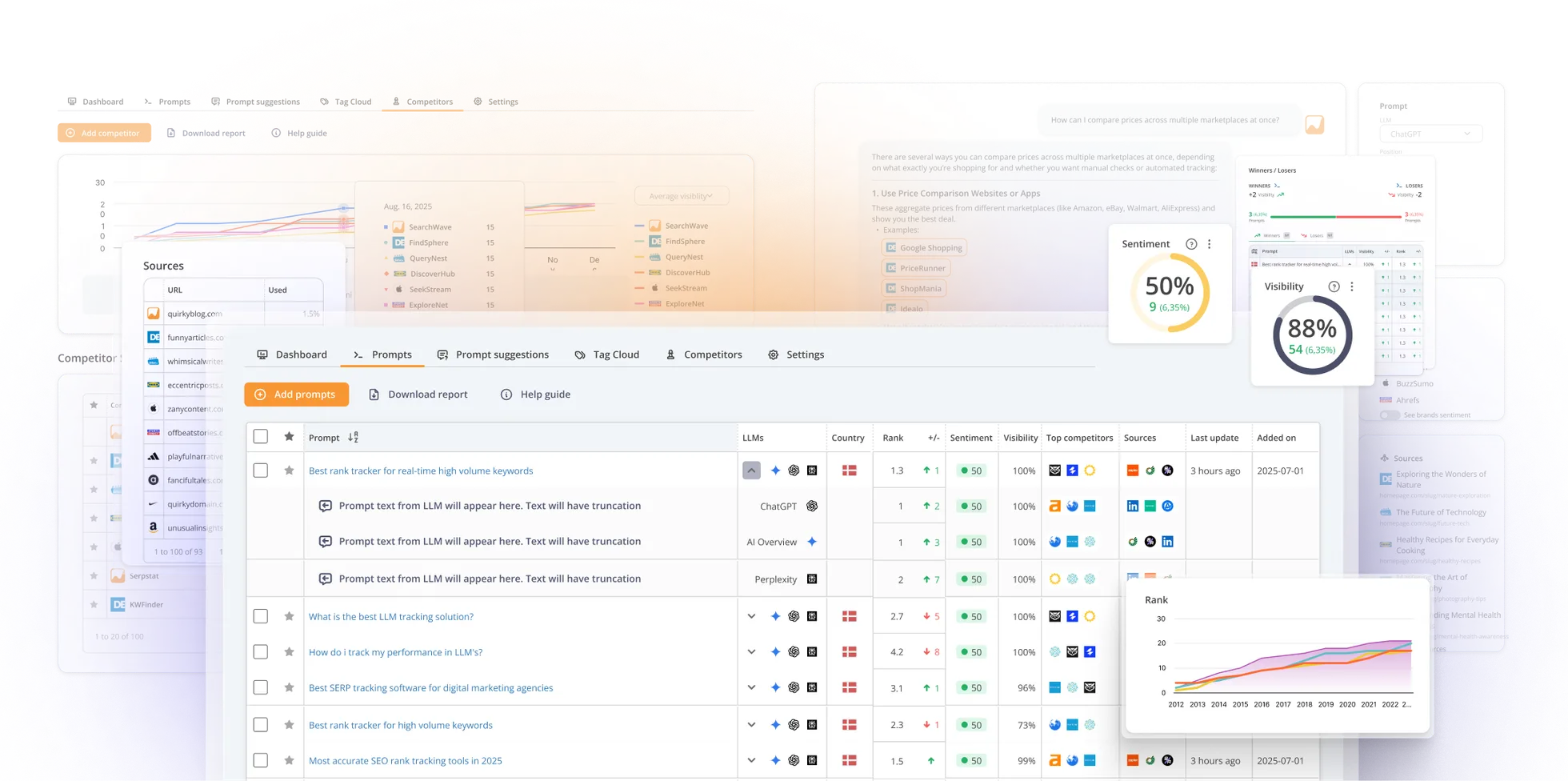Open the 'Most accurate SEO rank tracking tools in 2025' link

click(406, 761)
